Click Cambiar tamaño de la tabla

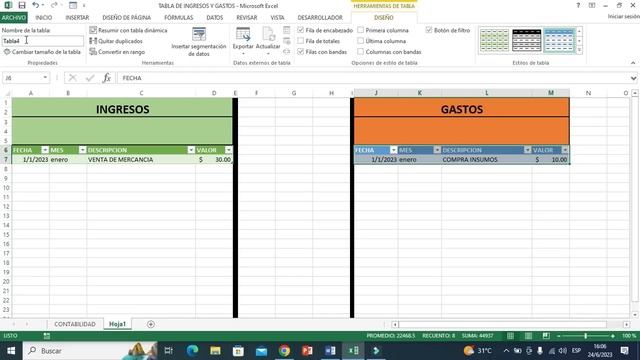(x=42, y=52)
